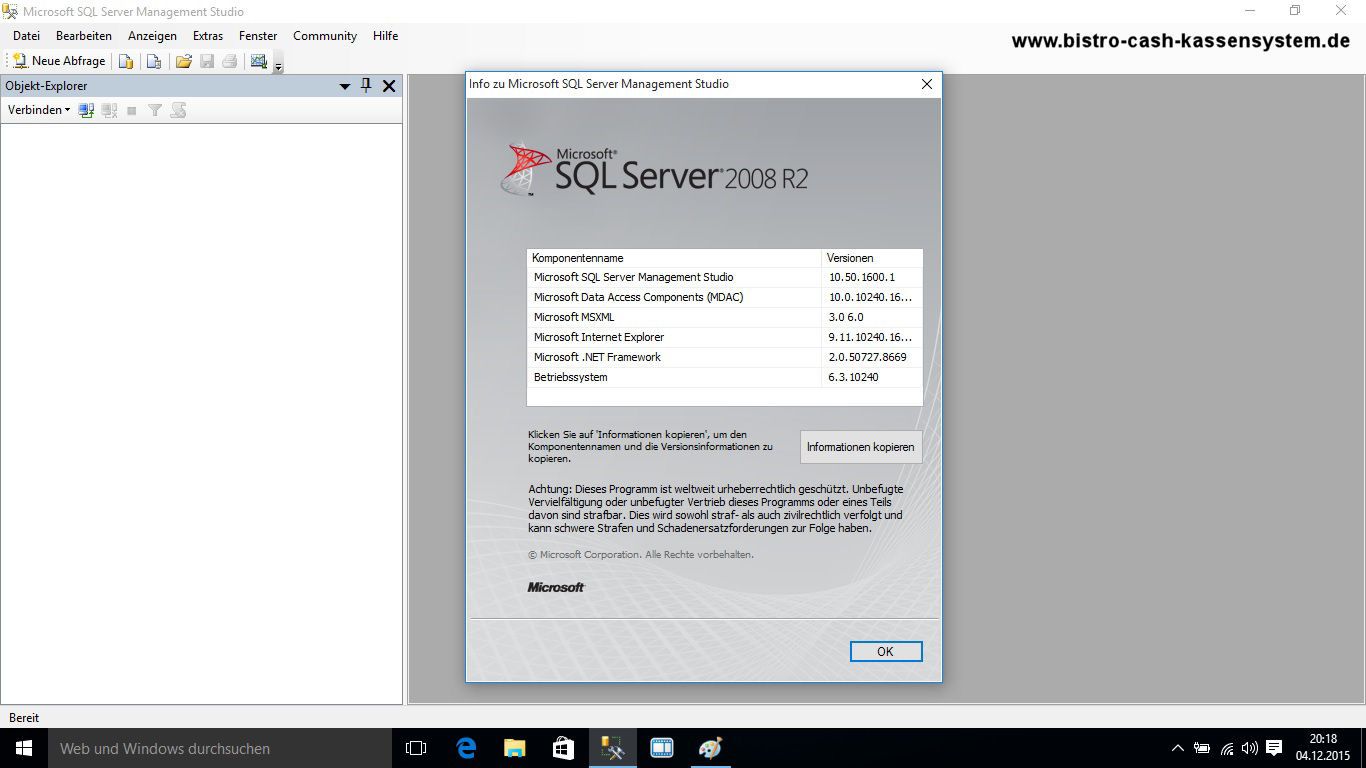Open the Fenster menu

pyautogui.click(x=258, y=36)
